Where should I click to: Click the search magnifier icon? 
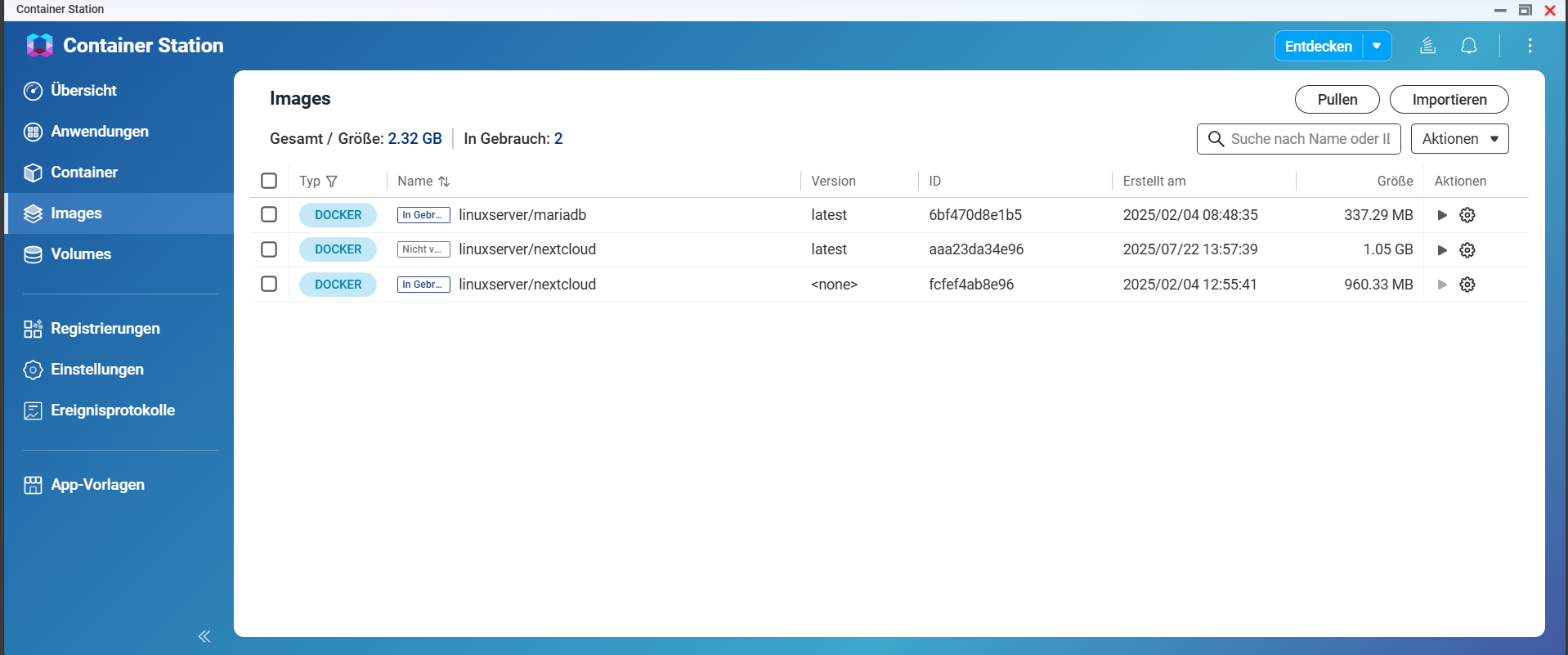1216,139
